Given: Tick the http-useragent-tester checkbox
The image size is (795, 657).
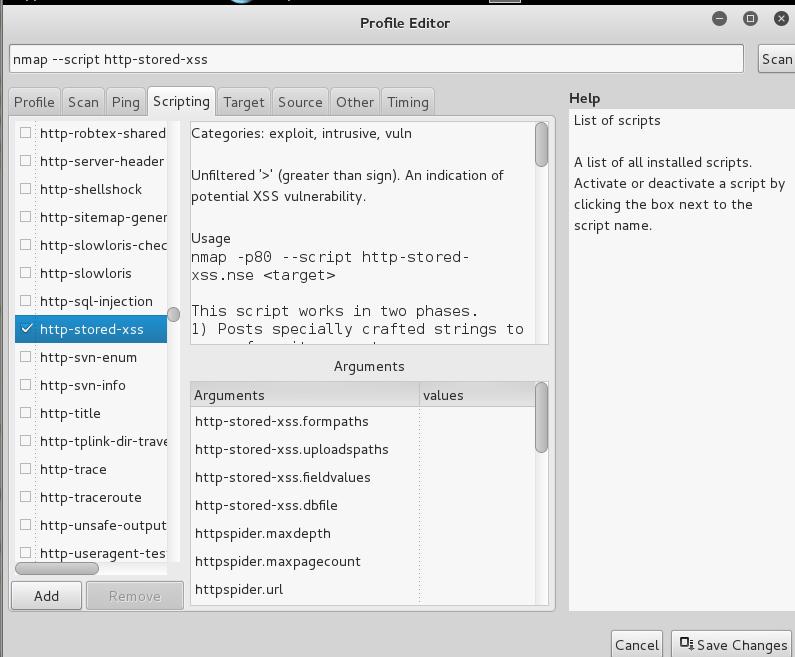Looking at the screenshot, I should click(x=25, y=553).
